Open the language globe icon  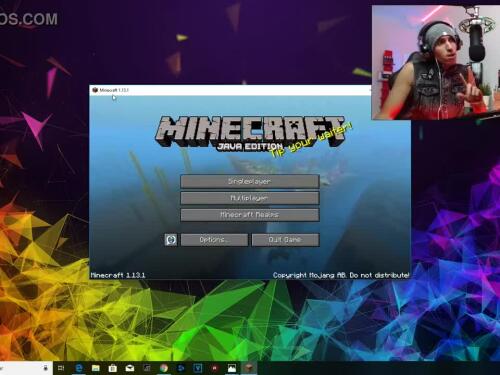(x=171, y=240)
